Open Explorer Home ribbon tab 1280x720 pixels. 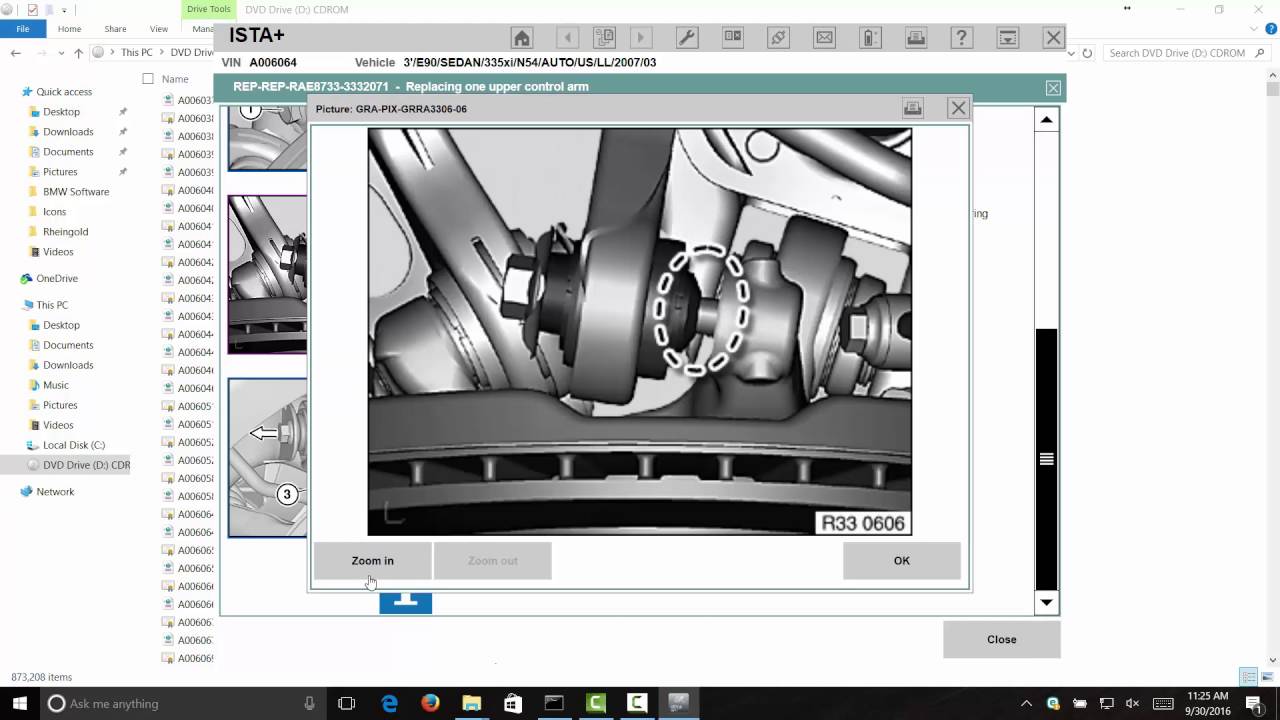pos(69,29)
